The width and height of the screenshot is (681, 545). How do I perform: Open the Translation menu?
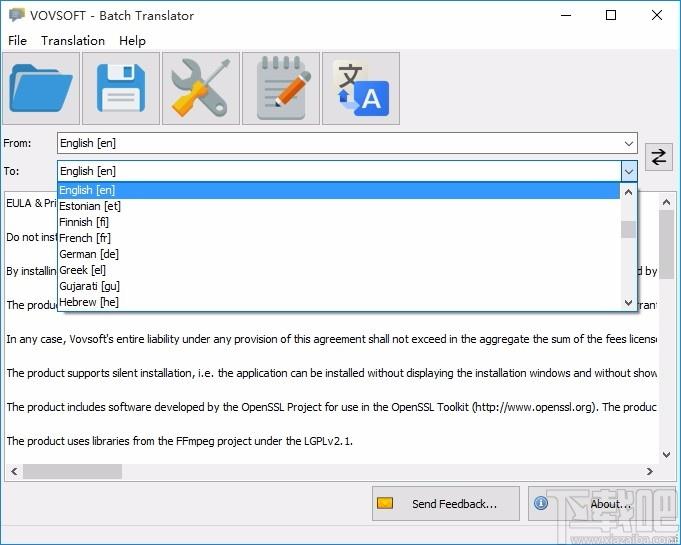(x=73, y=41)
